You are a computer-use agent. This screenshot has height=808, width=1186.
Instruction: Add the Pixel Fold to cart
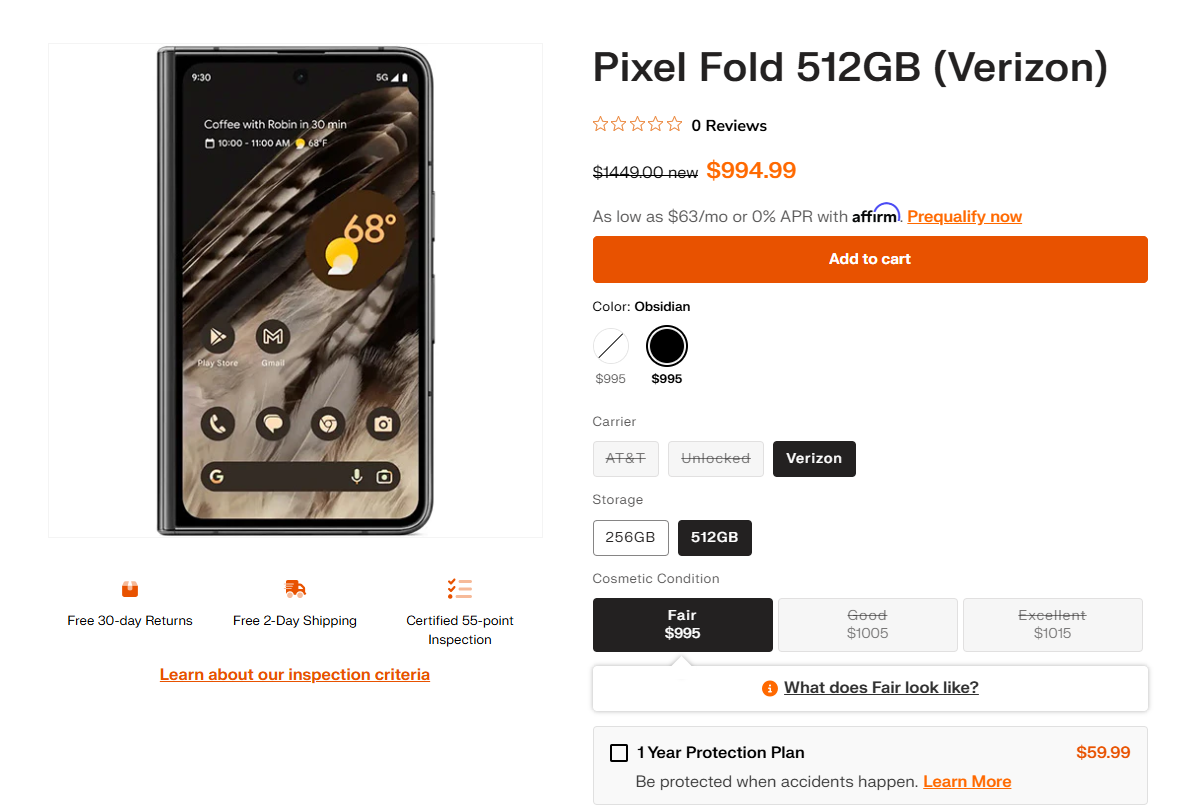[869, 259]
